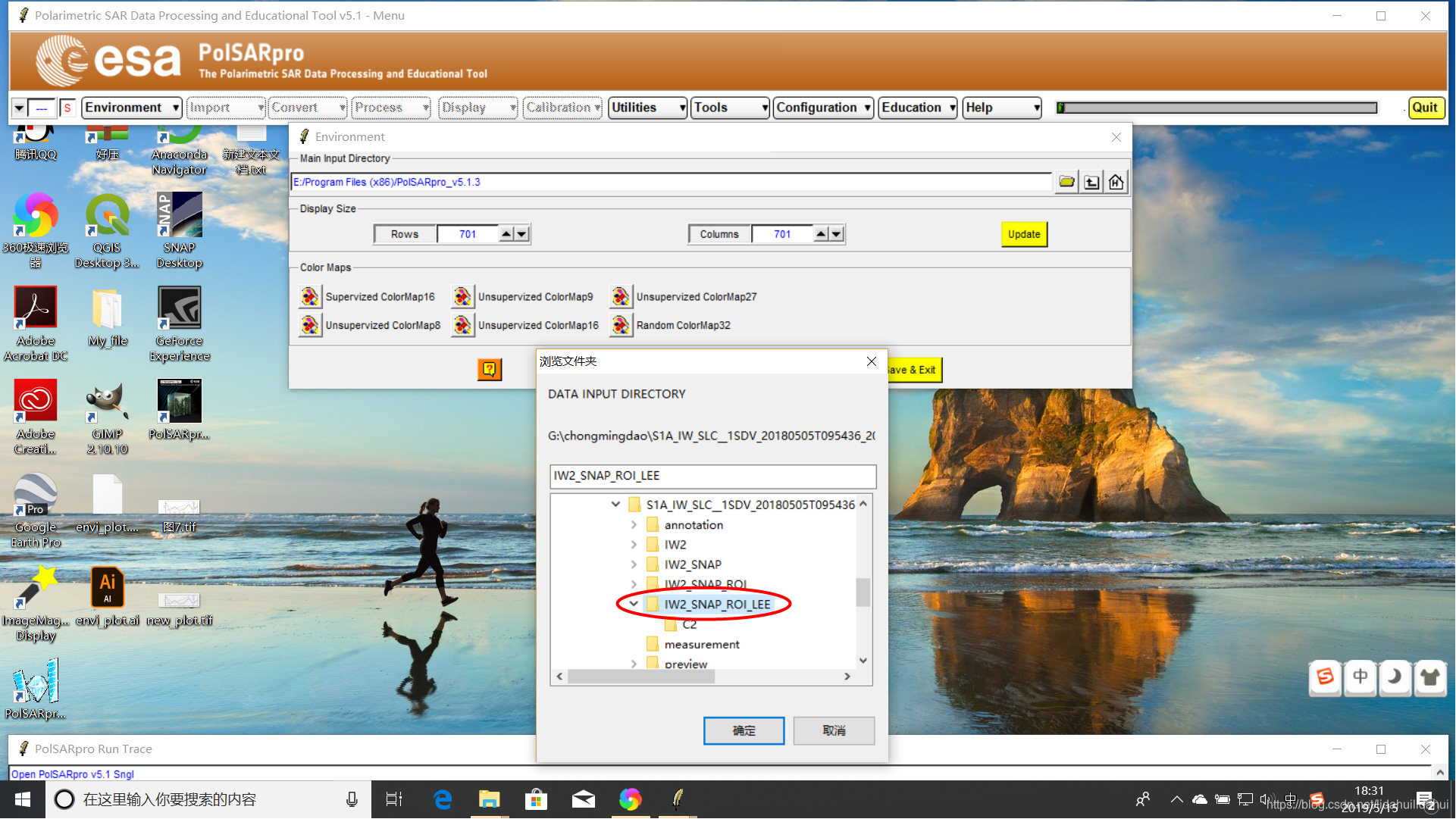Click the Update display size button
The image size is (1456, 819).
tap(1023, 234)
